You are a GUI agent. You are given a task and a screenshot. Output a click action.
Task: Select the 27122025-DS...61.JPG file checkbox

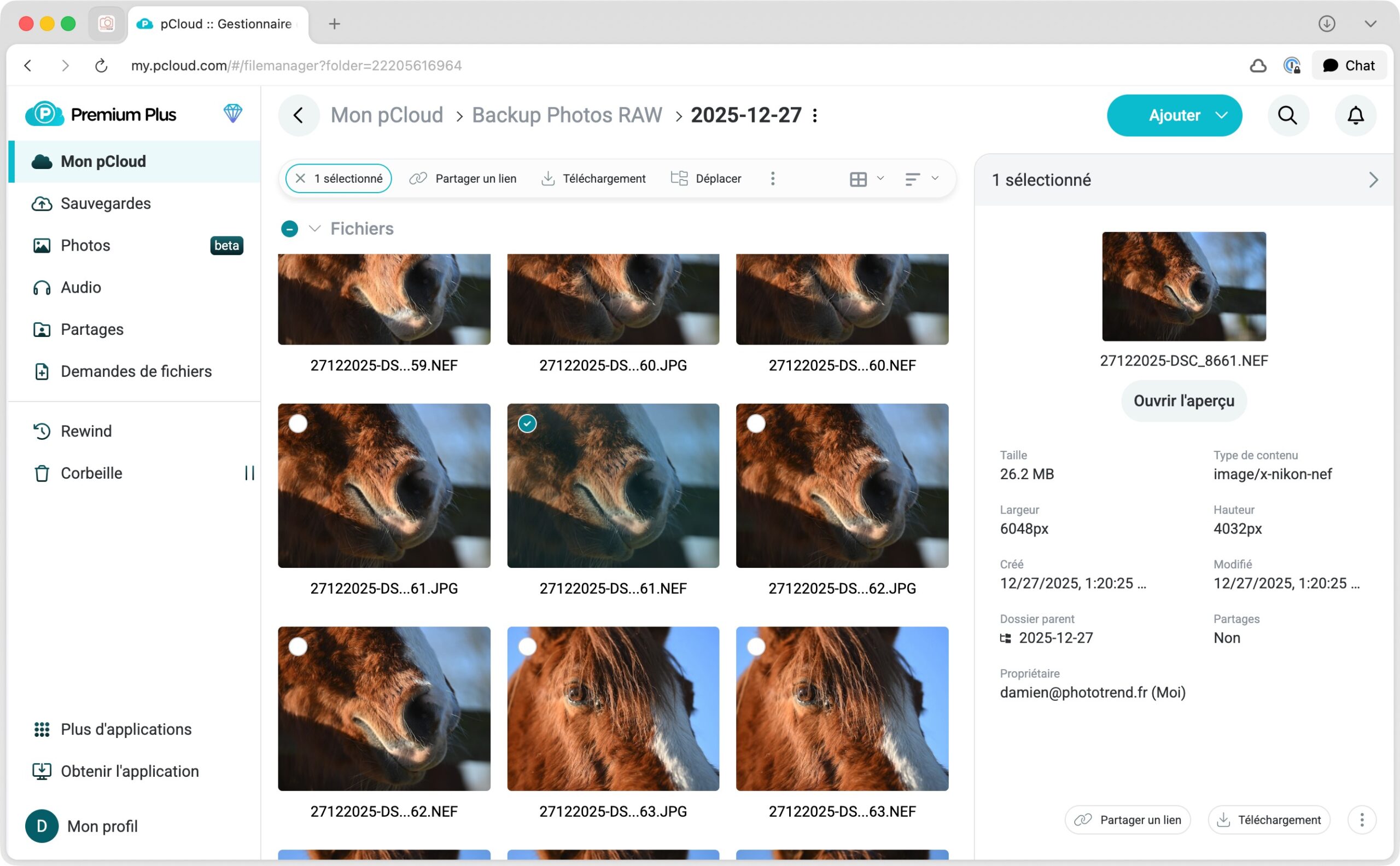(x=297, y=423)
